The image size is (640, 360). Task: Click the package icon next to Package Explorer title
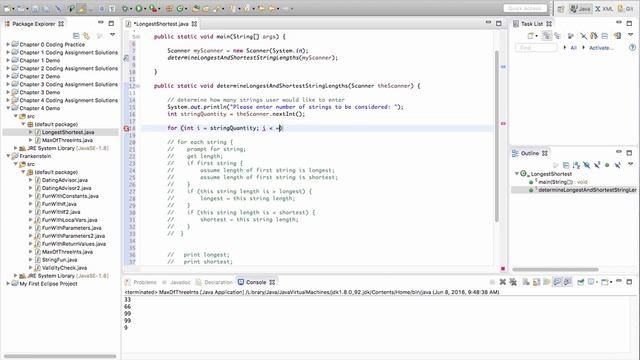click(7, 24)
